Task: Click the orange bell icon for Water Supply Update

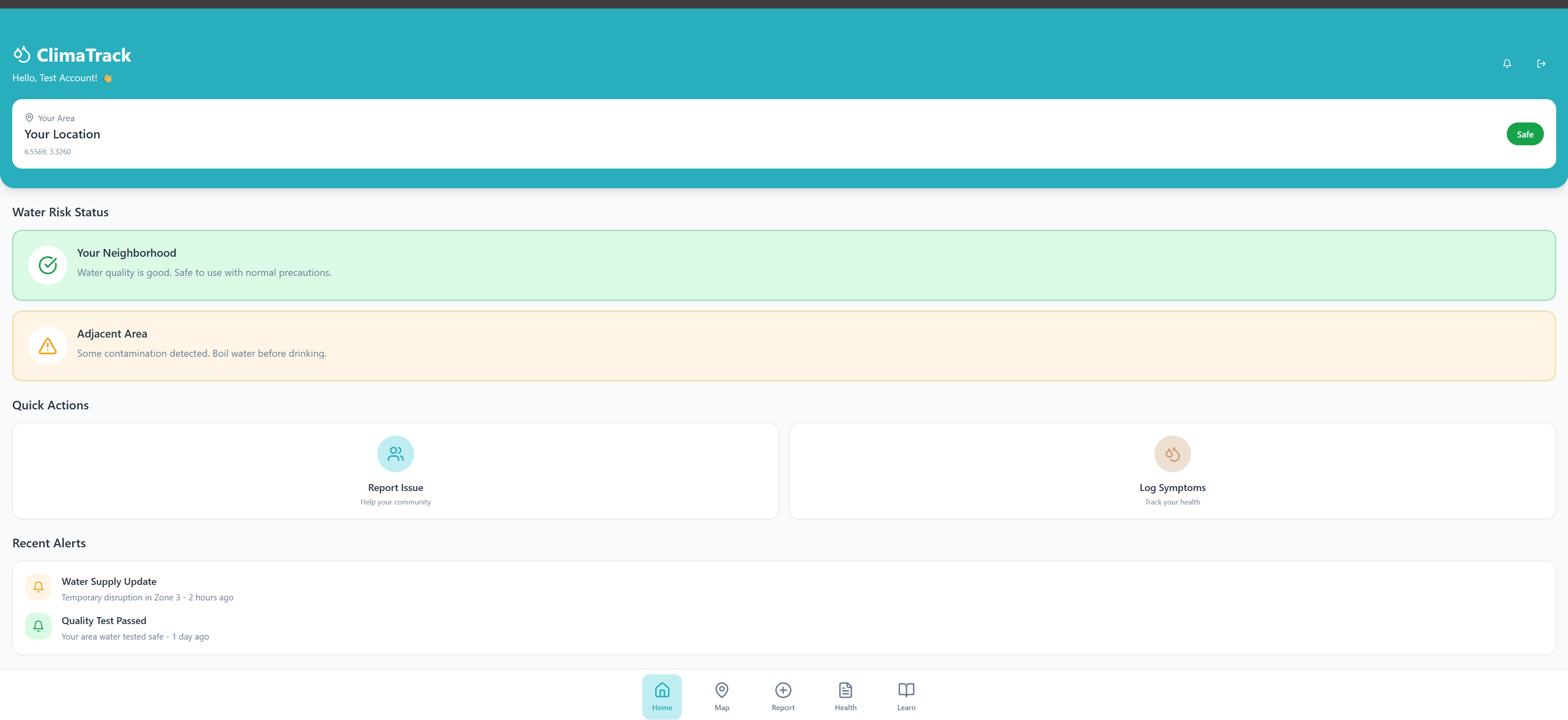Action: click(38, 587)
